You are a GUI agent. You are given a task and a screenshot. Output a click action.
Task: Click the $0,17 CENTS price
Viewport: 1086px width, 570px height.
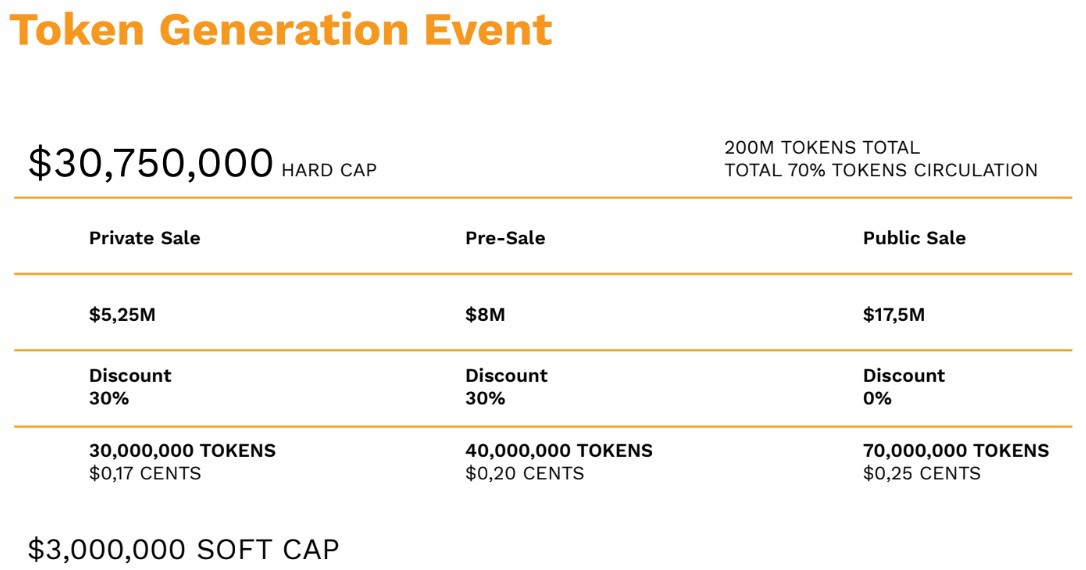pyautogui.click(x=145, y=474)
